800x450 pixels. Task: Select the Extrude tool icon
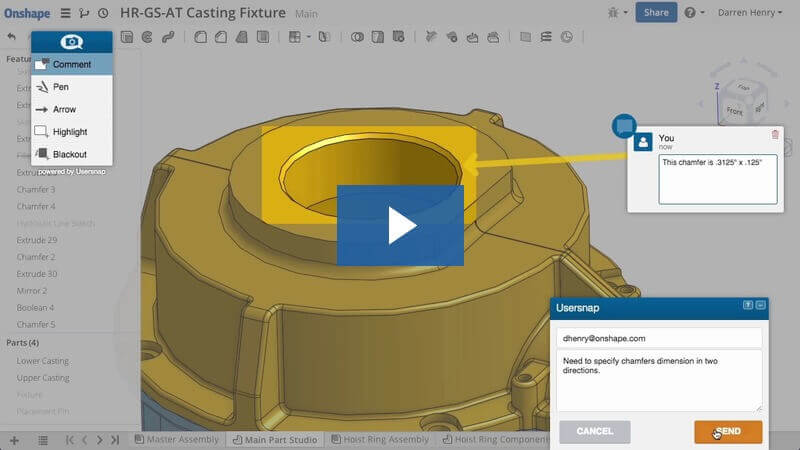(127, 37)
